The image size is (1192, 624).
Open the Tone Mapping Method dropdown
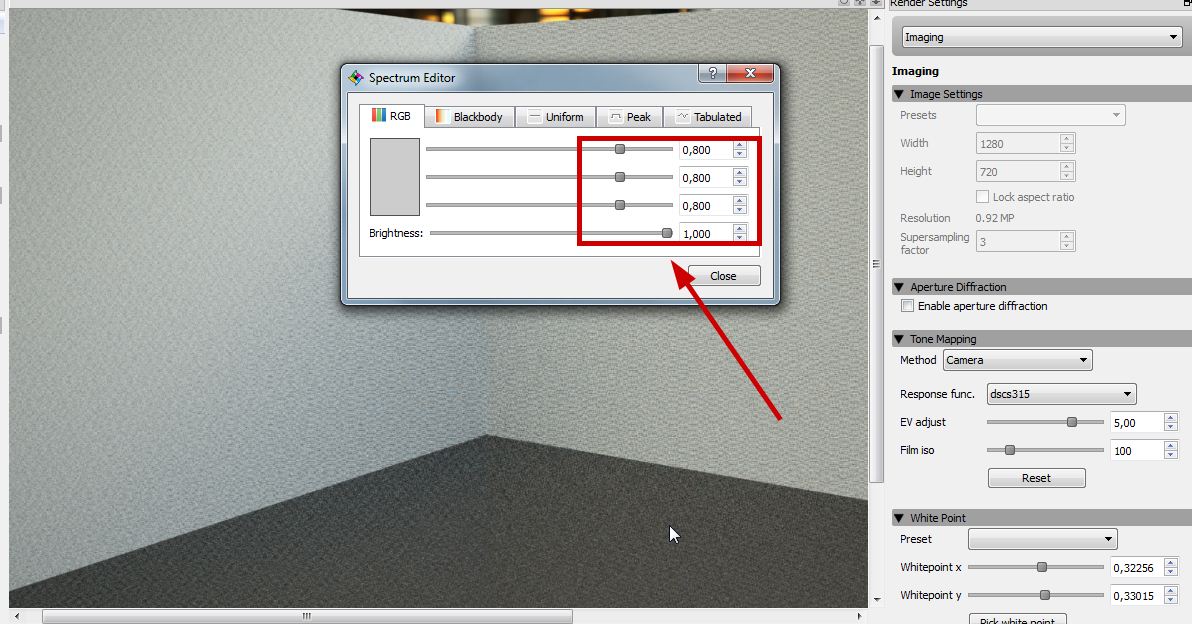(1017, 360)
